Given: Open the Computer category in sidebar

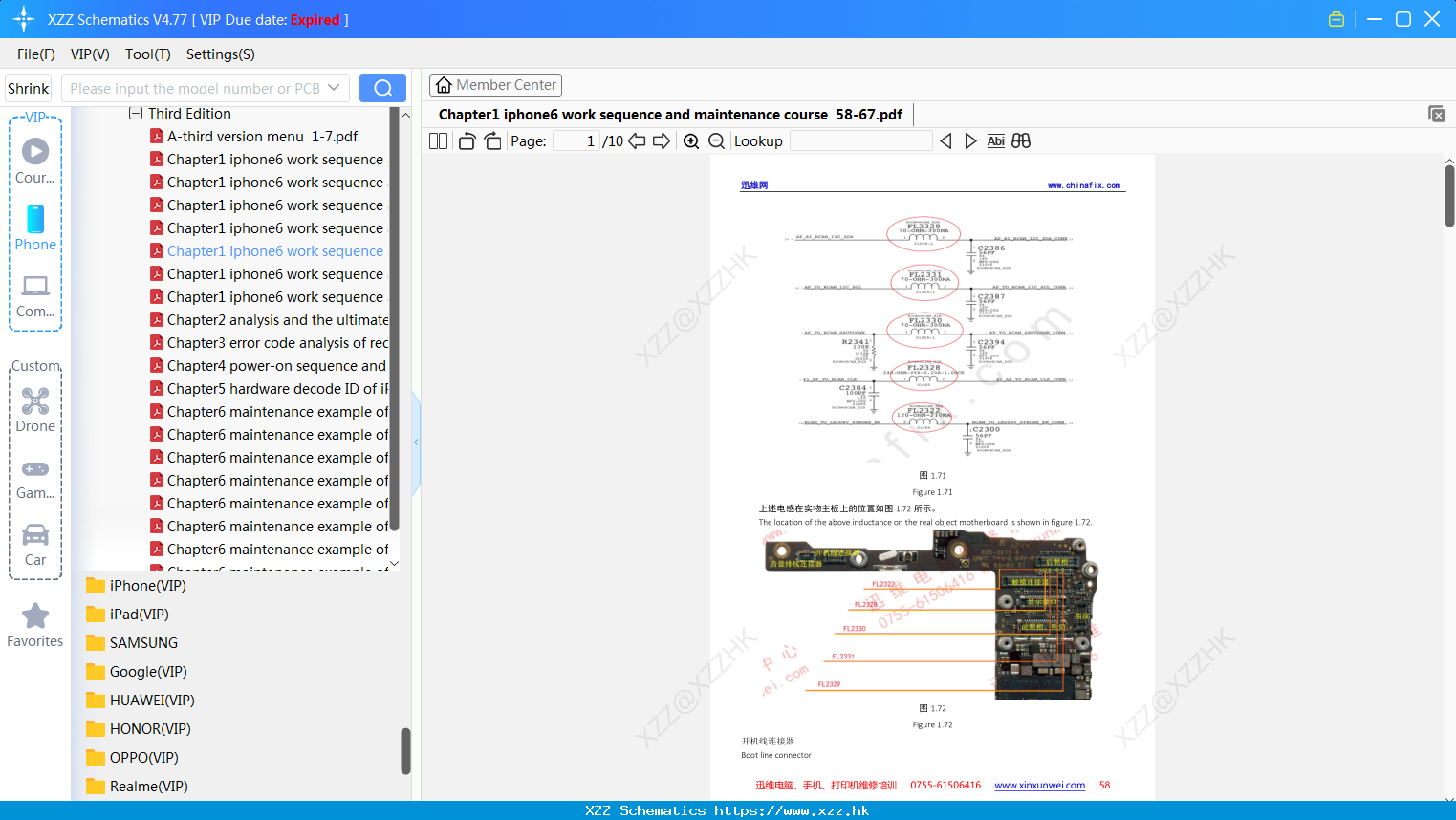Looking at the screenshot, I should 35,295.
